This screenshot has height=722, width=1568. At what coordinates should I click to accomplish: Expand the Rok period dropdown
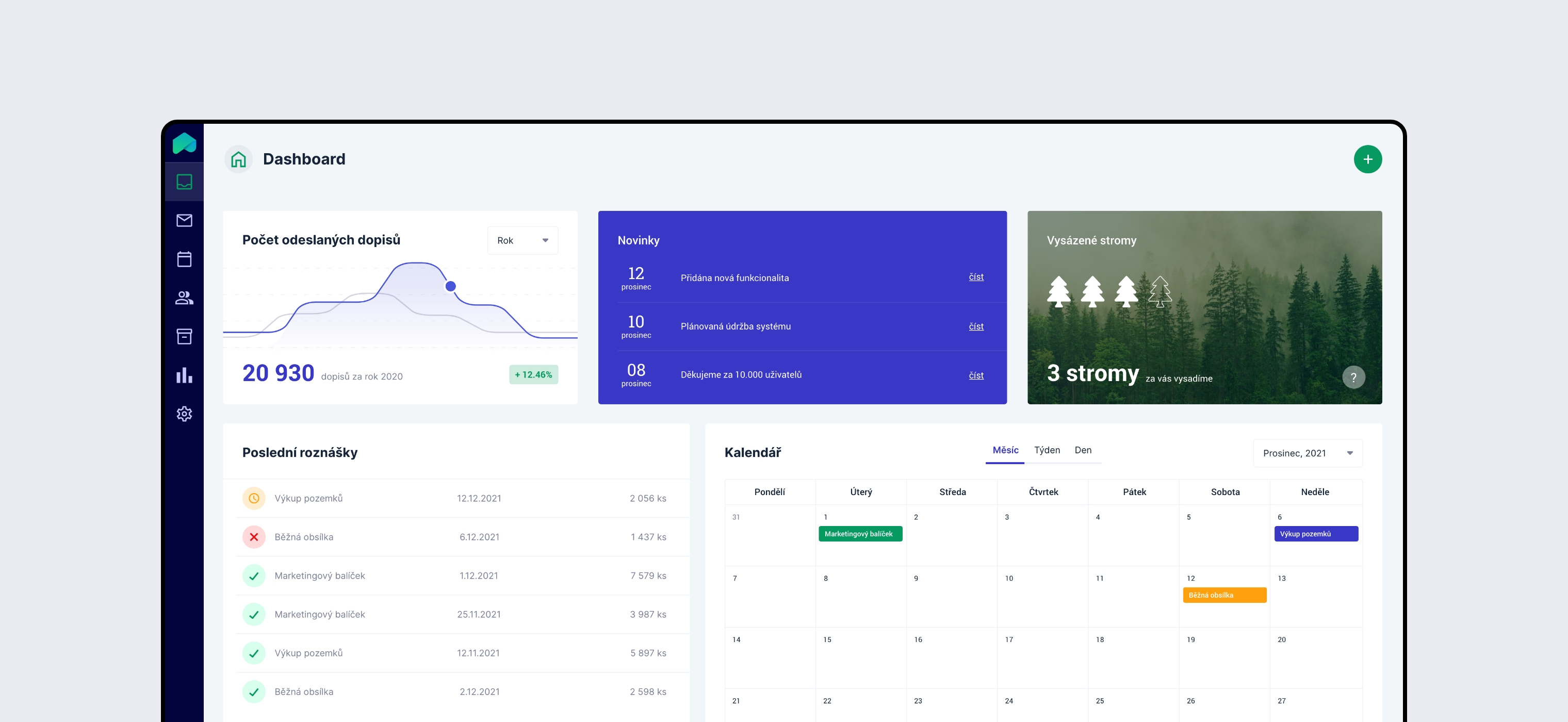(522, 240)
